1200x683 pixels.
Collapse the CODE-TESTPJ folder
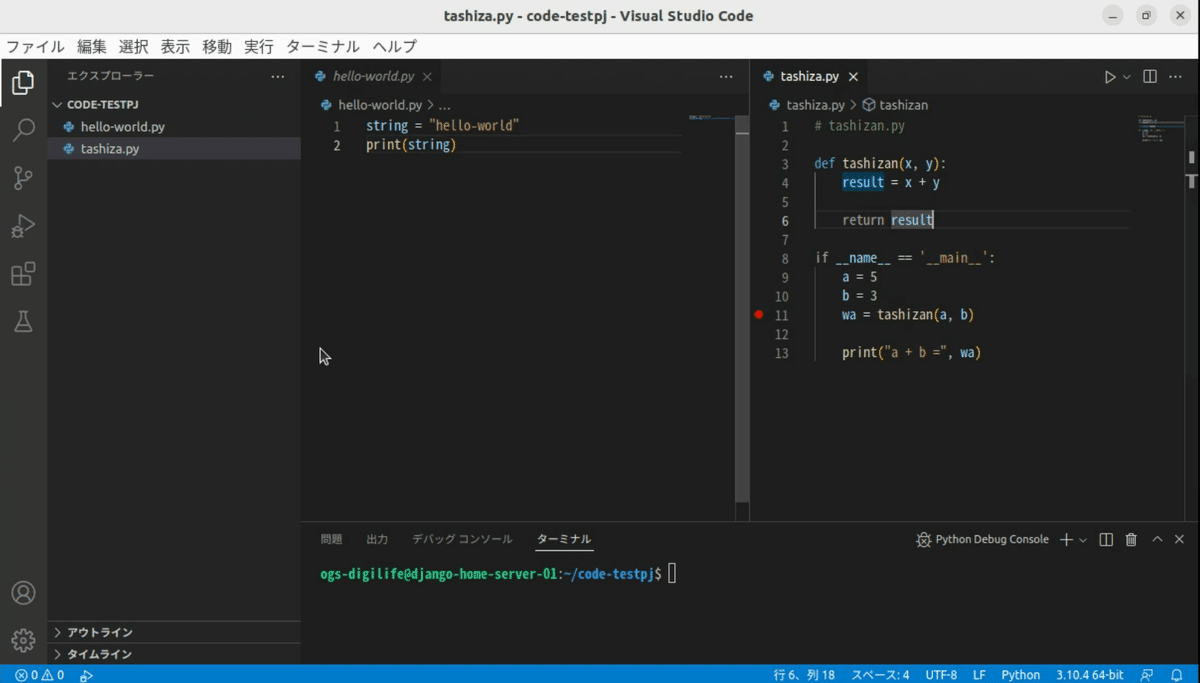point(174,104)
